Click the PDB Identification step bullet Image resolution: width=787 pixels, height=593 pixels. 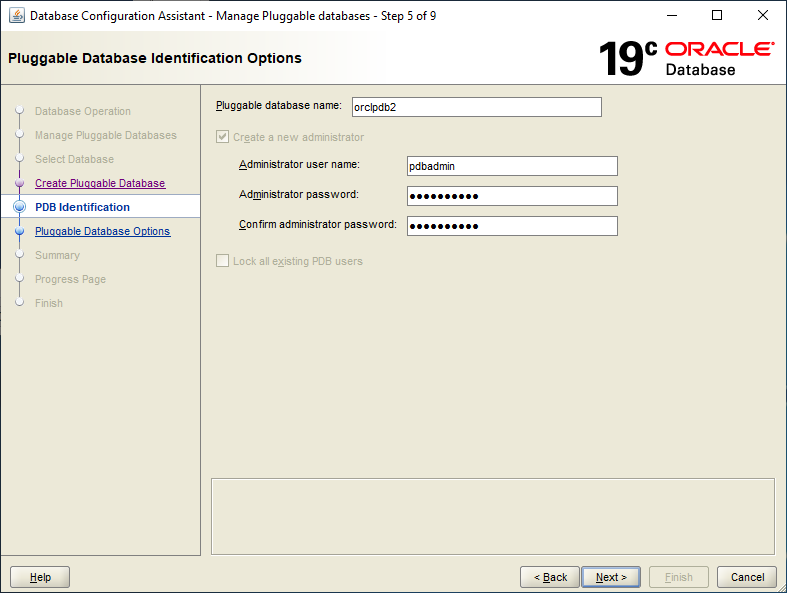(20, 207)
